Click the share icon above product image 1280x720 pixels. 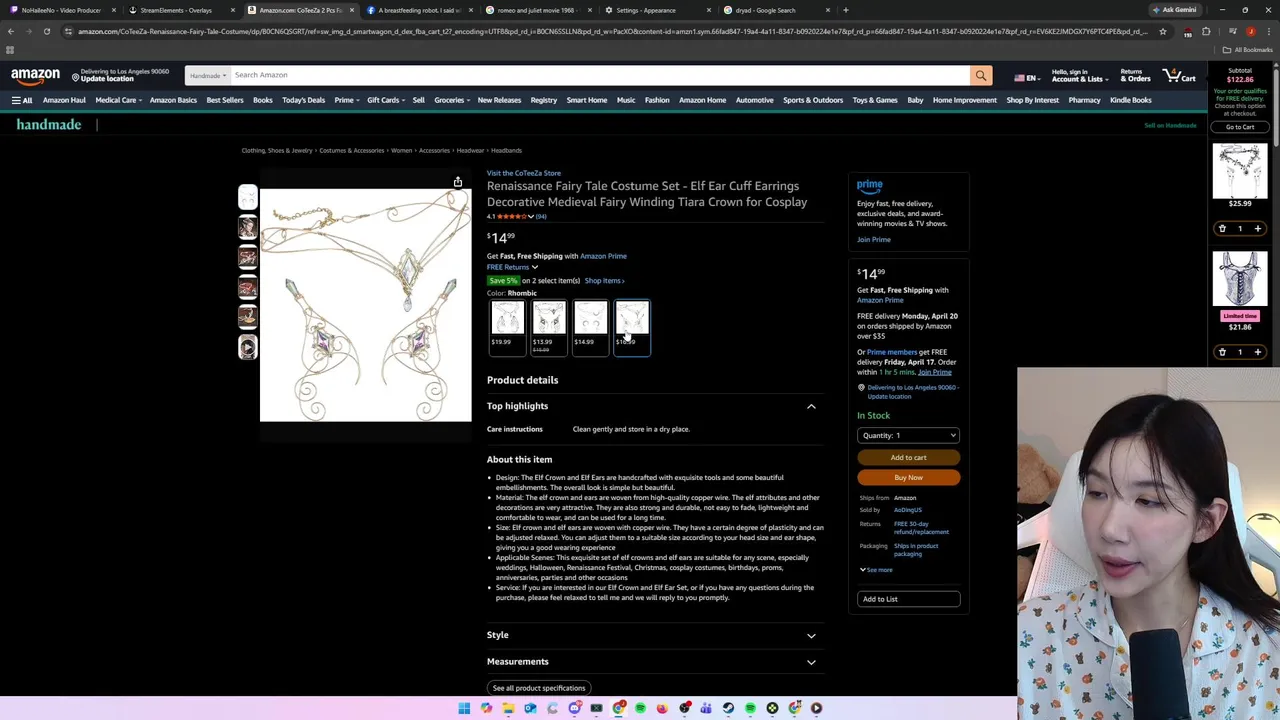457,182
